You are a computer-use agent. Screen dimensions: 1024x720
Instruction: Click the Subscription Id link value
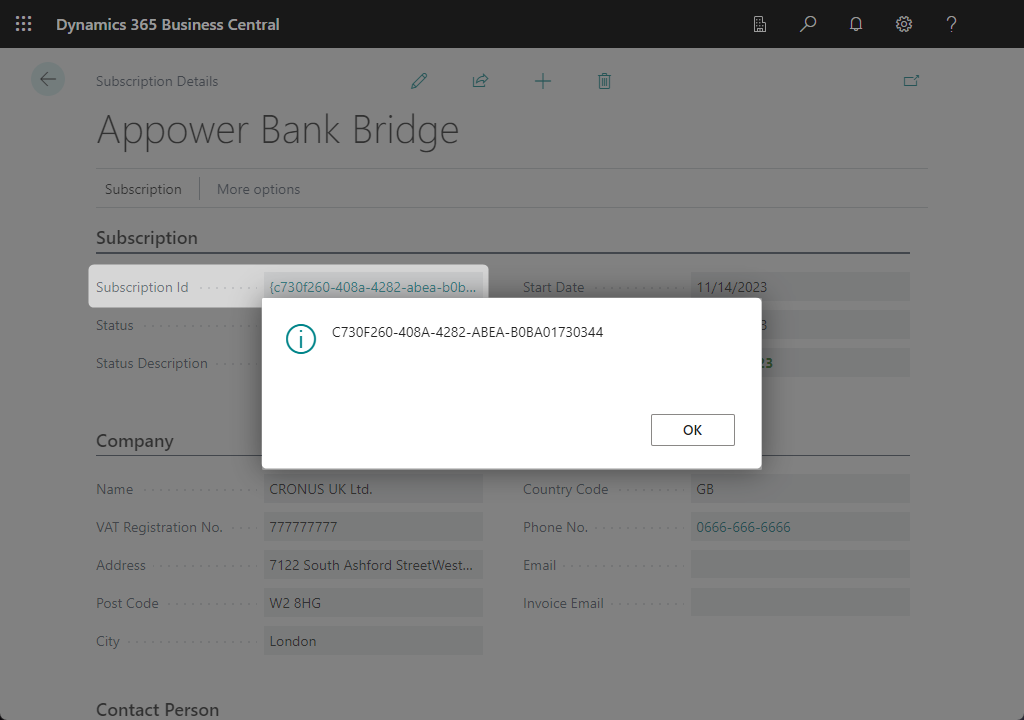click(373, 287)
